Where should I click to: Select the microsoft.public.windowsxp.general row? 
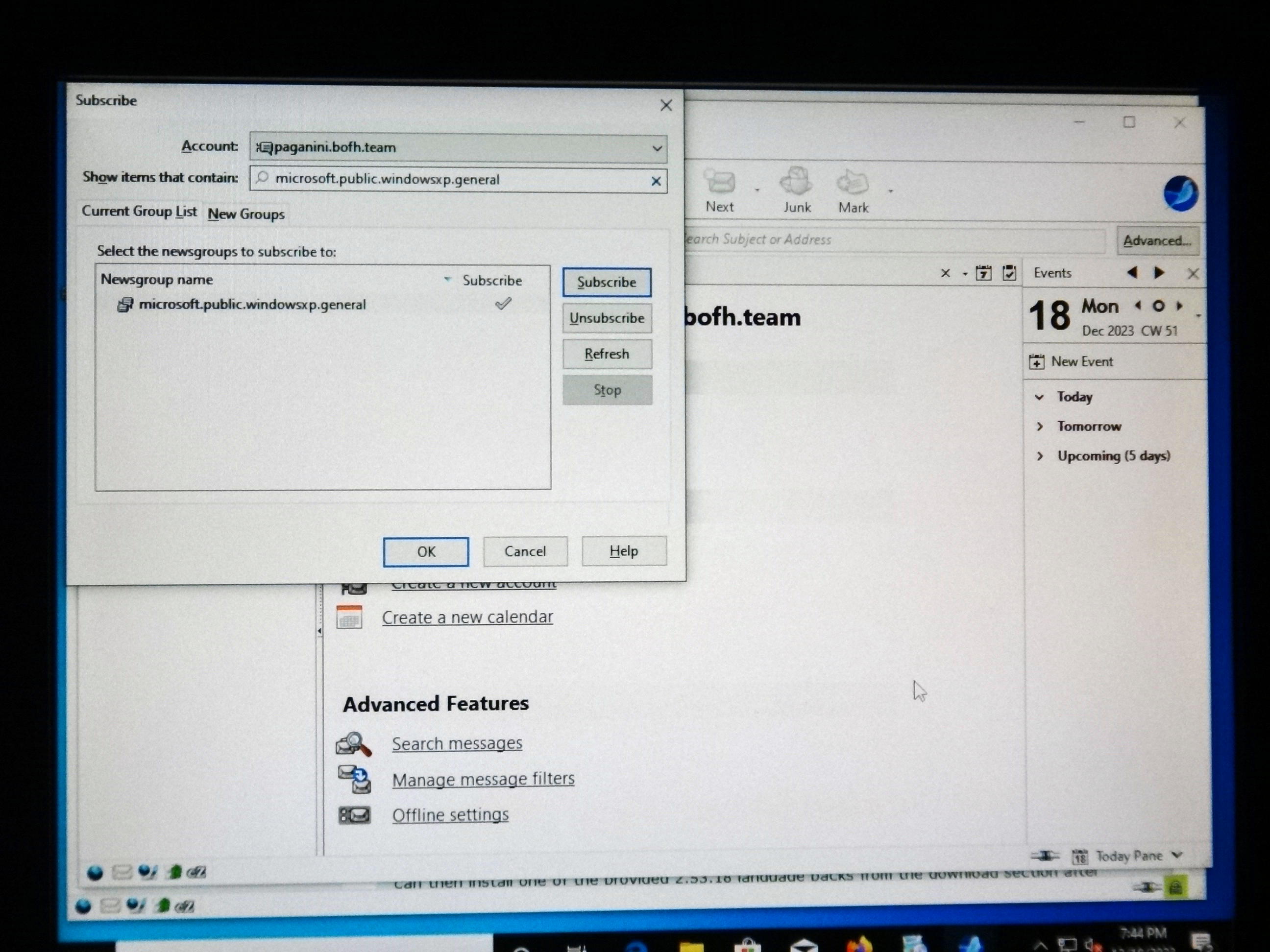[x=323, y=305]
